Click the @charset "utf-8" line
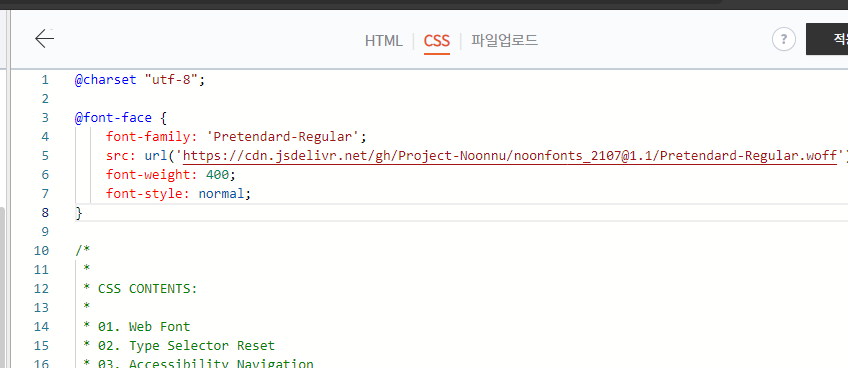Viewport: 848px width, 368px height. click(x=140, y=80)
